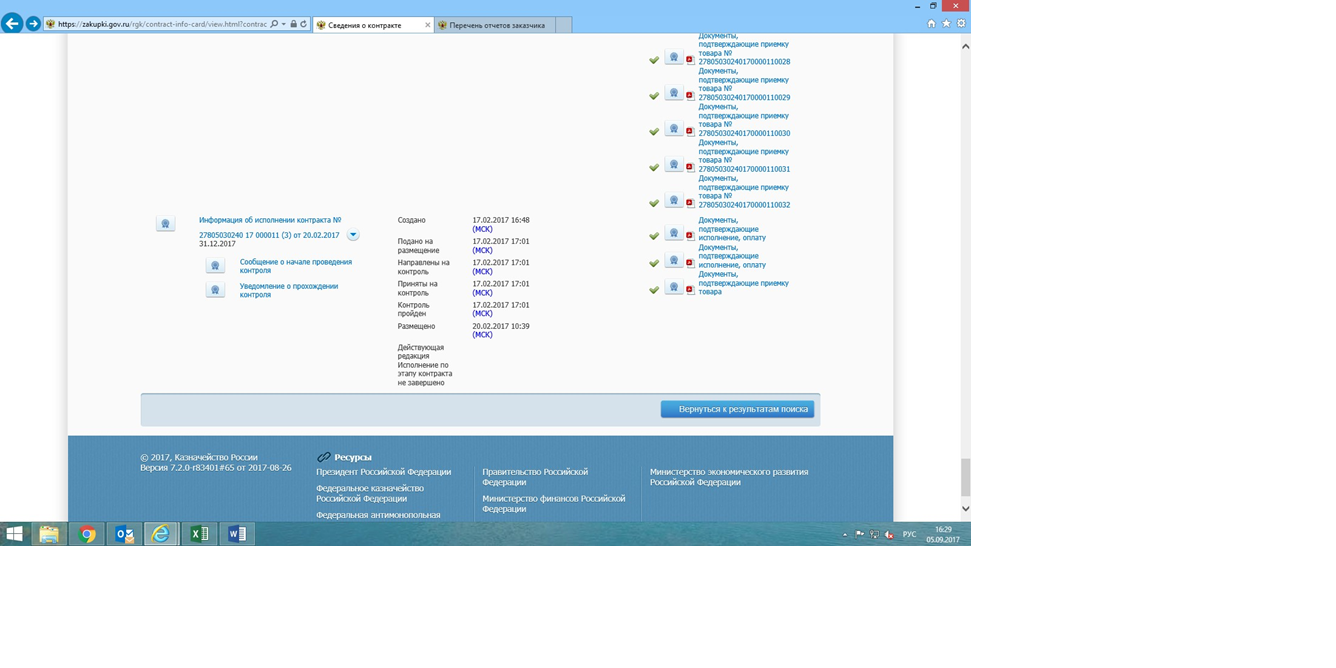This screenshot has height=668, width=1336.
Task: Open taskbar clock showing 16:29
Action: tap(943, 535)
